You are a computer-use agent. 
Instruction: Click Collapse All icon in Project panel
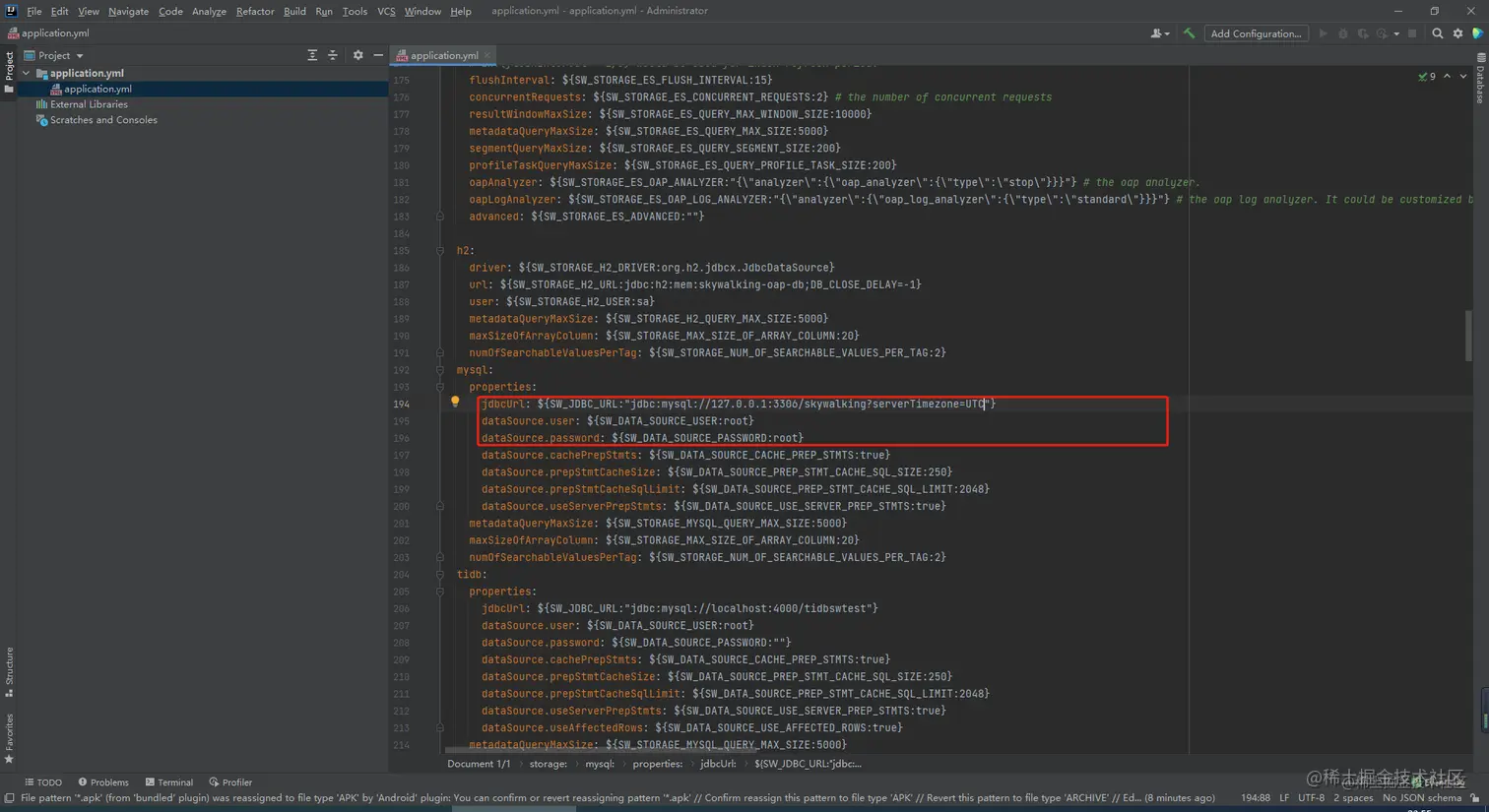(x=332, y=55)
